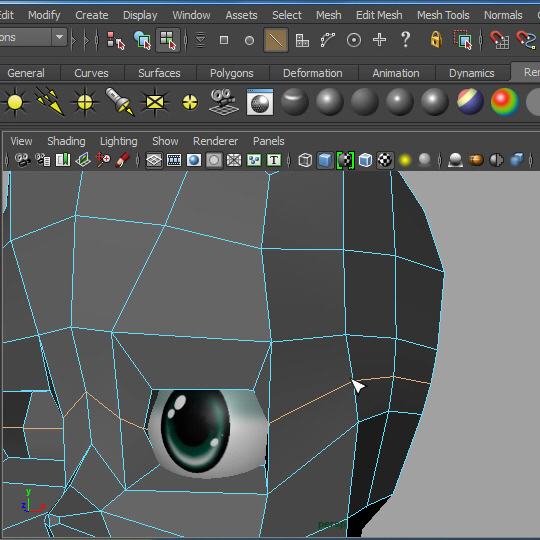Toggle the pivot selection mask

click(x=354, y=40)
